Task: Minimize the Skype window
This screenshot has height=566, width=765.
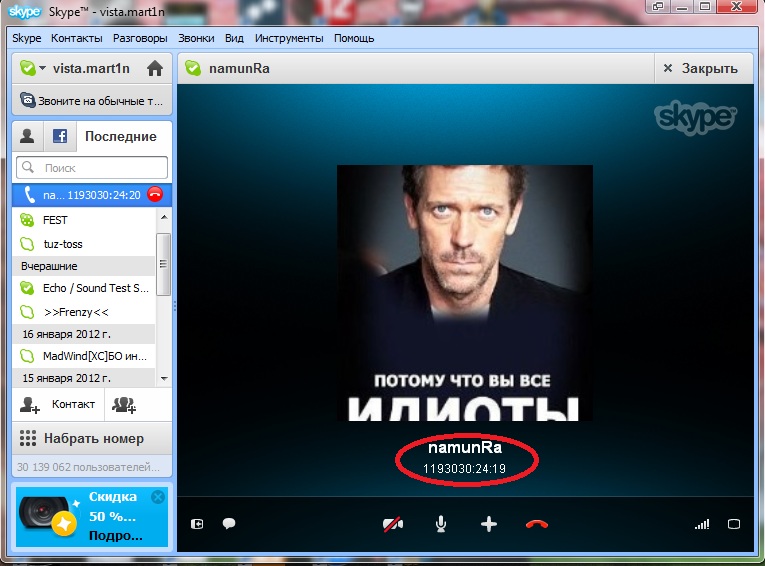Action: click(x=683, y=7)
